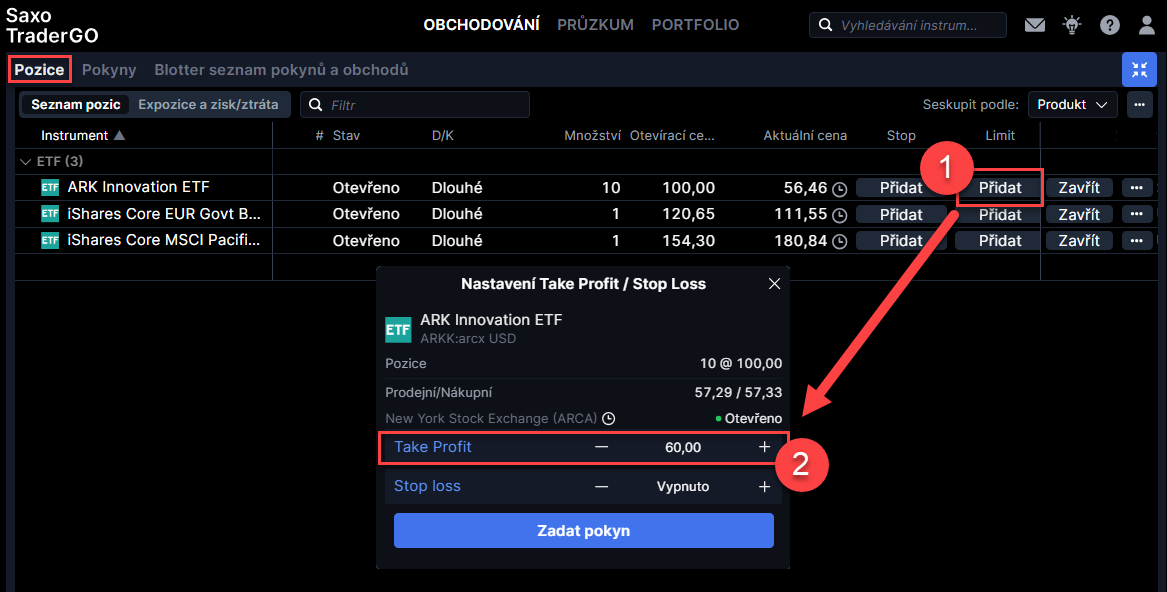Decrease Take Profit value with minus
Screen dimensions: 1167x592
[x=601, y=447]
